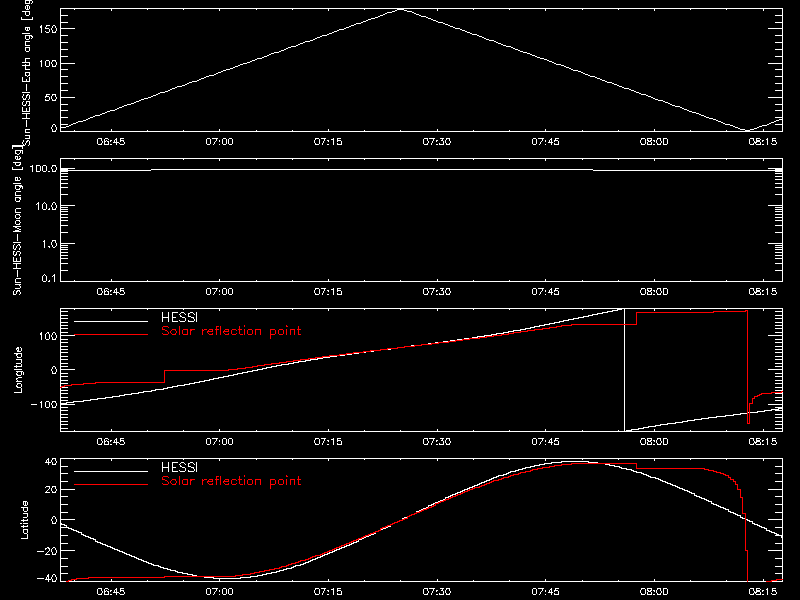
Task: Click the 40 tick on Latitude plot
Action: click(51, 462)
